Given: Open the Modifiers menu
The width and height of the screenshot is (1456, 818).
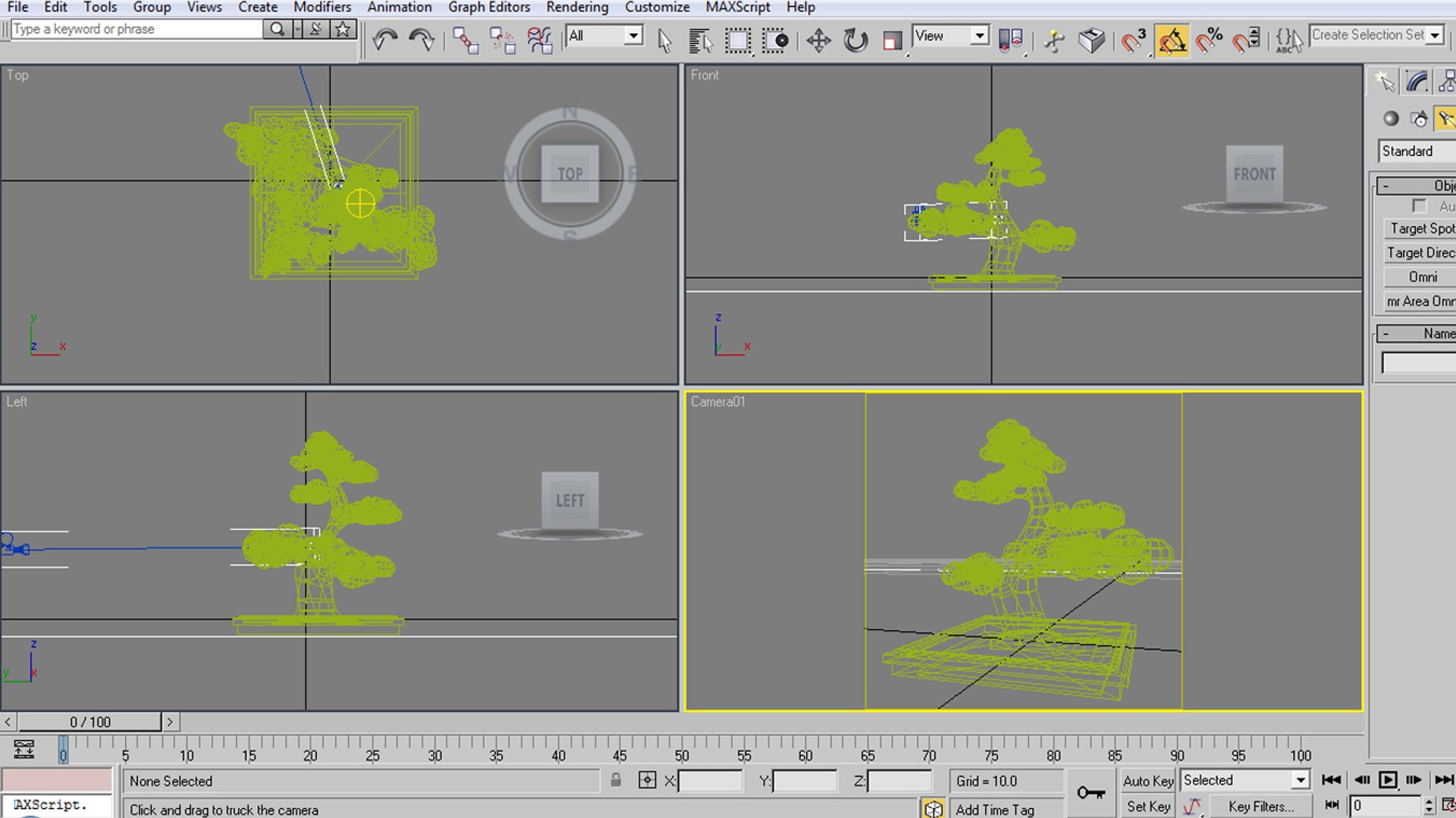Looking at the screenshot, I should point(322,8).
